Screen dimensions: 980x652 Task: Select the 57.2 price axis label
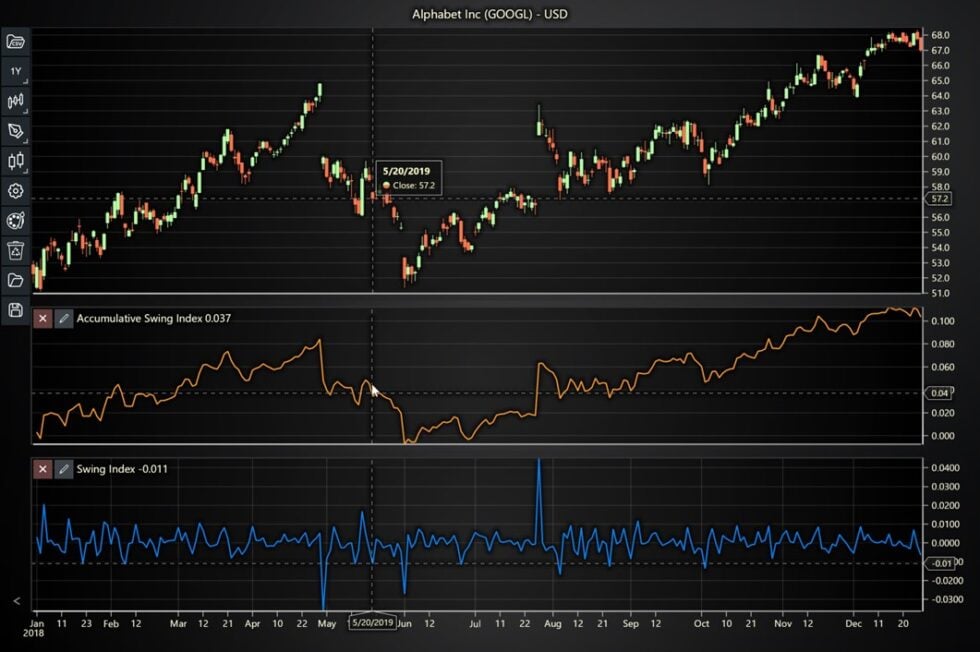click(938, 199)
